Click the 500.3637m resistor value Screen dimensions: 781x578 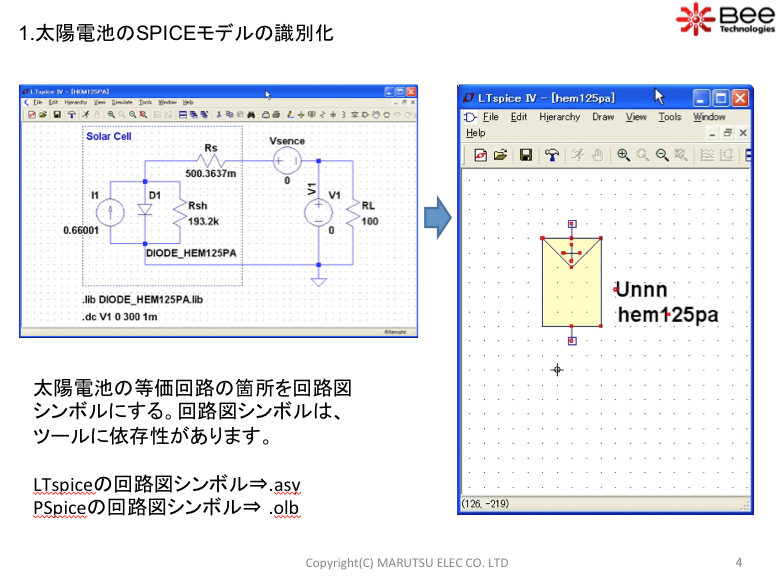tap(211, 173)
